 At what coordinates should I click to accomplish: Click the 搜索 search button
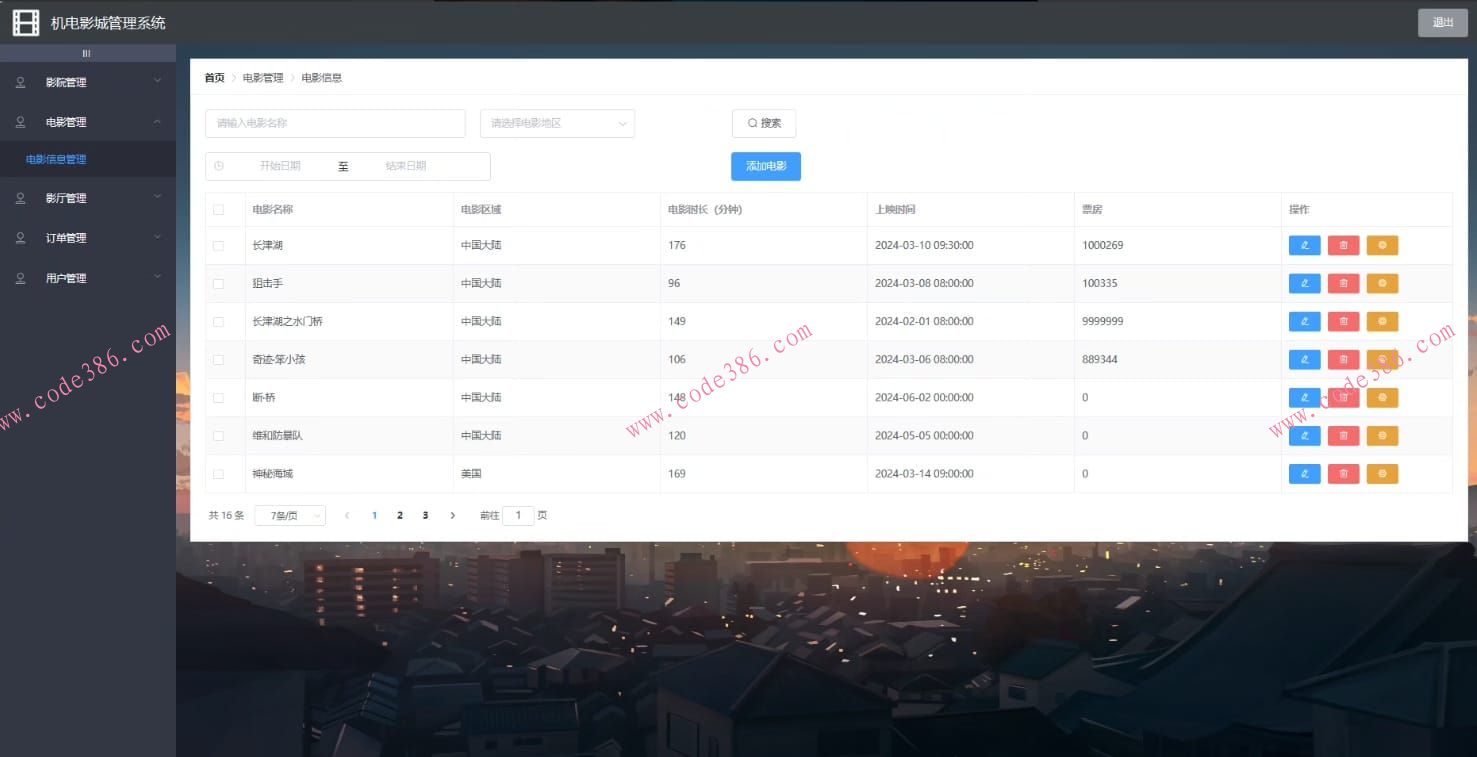tap(763, 124)
